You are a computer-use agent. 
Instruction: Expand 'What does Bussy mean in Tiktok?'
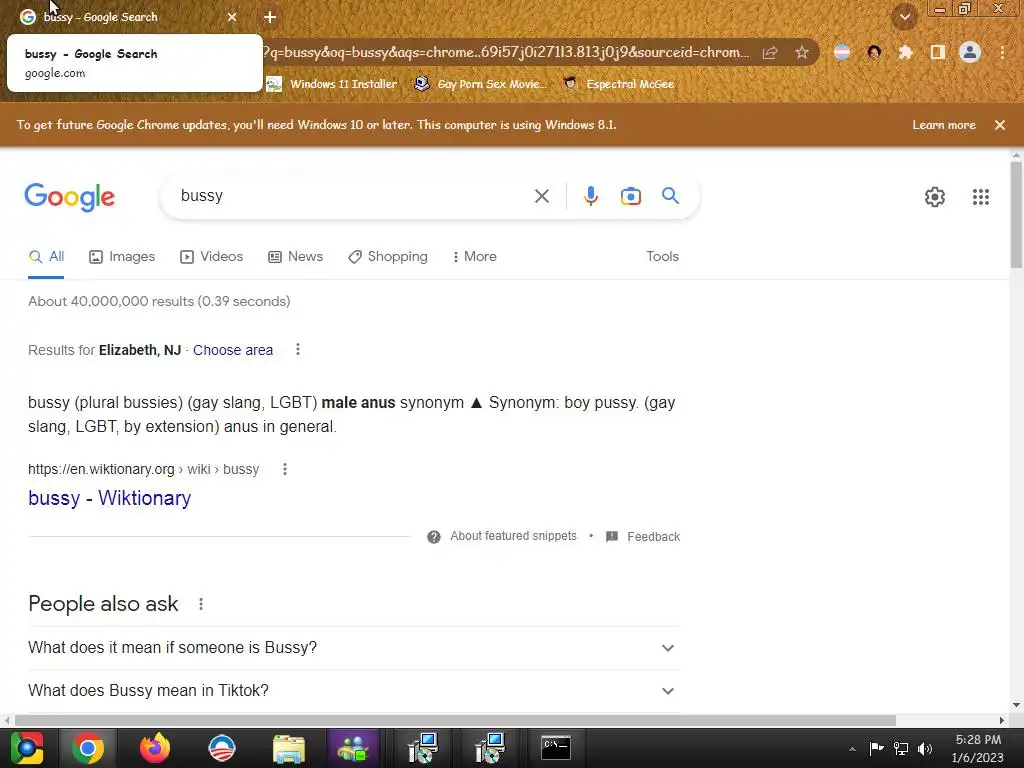[354, 691]
